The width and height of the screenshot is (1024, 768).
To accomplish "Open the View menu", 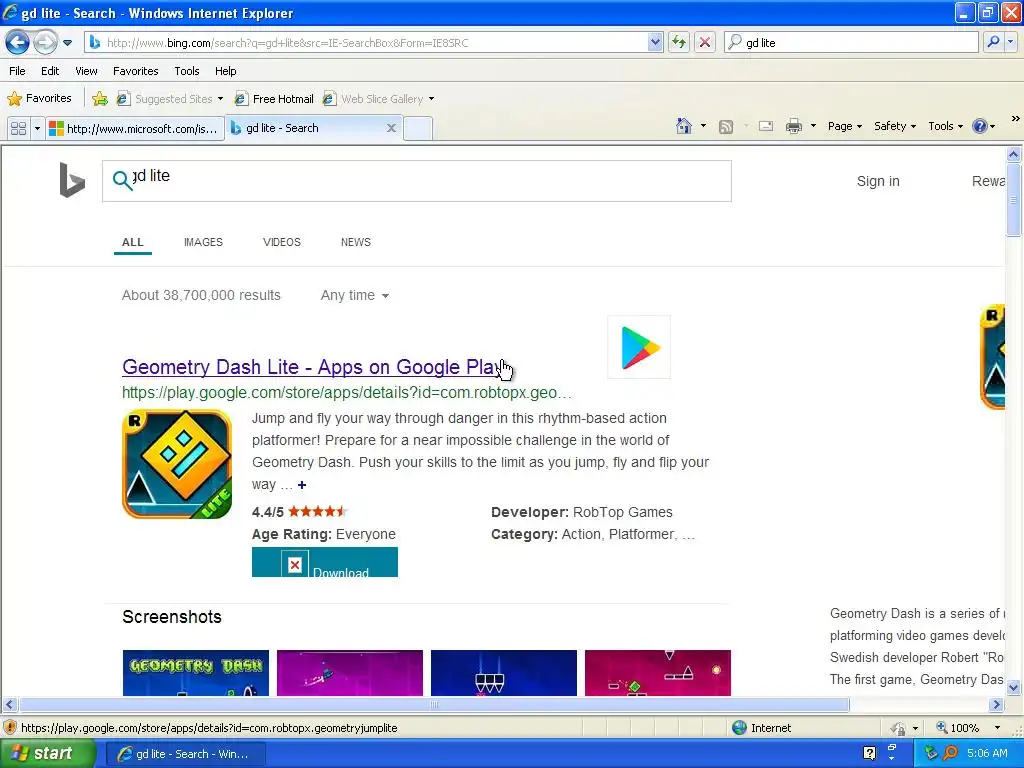I will click(86, 71).
